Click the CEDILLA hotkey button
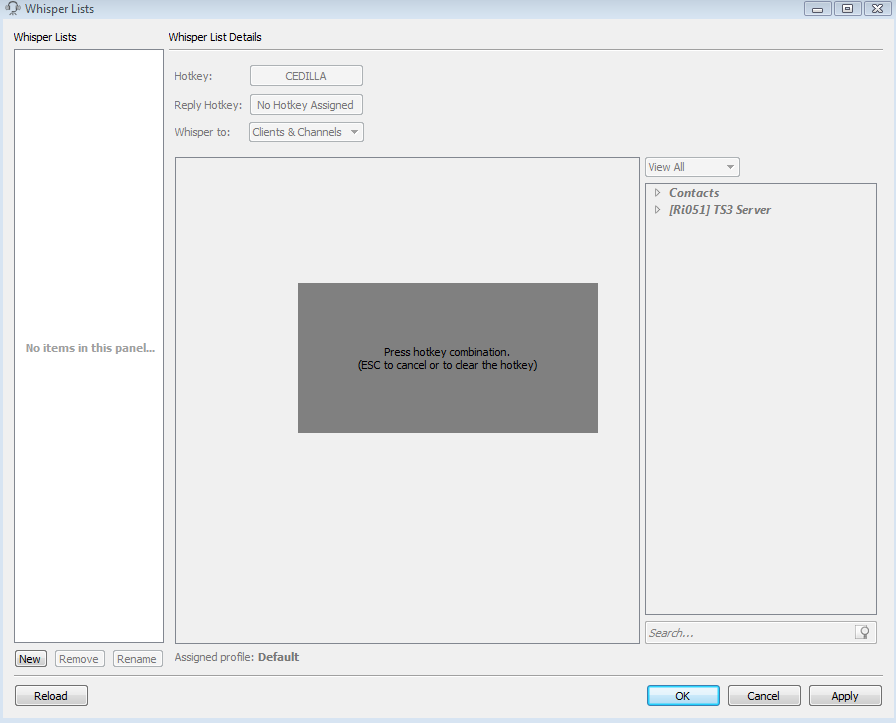 coord(306,76)
